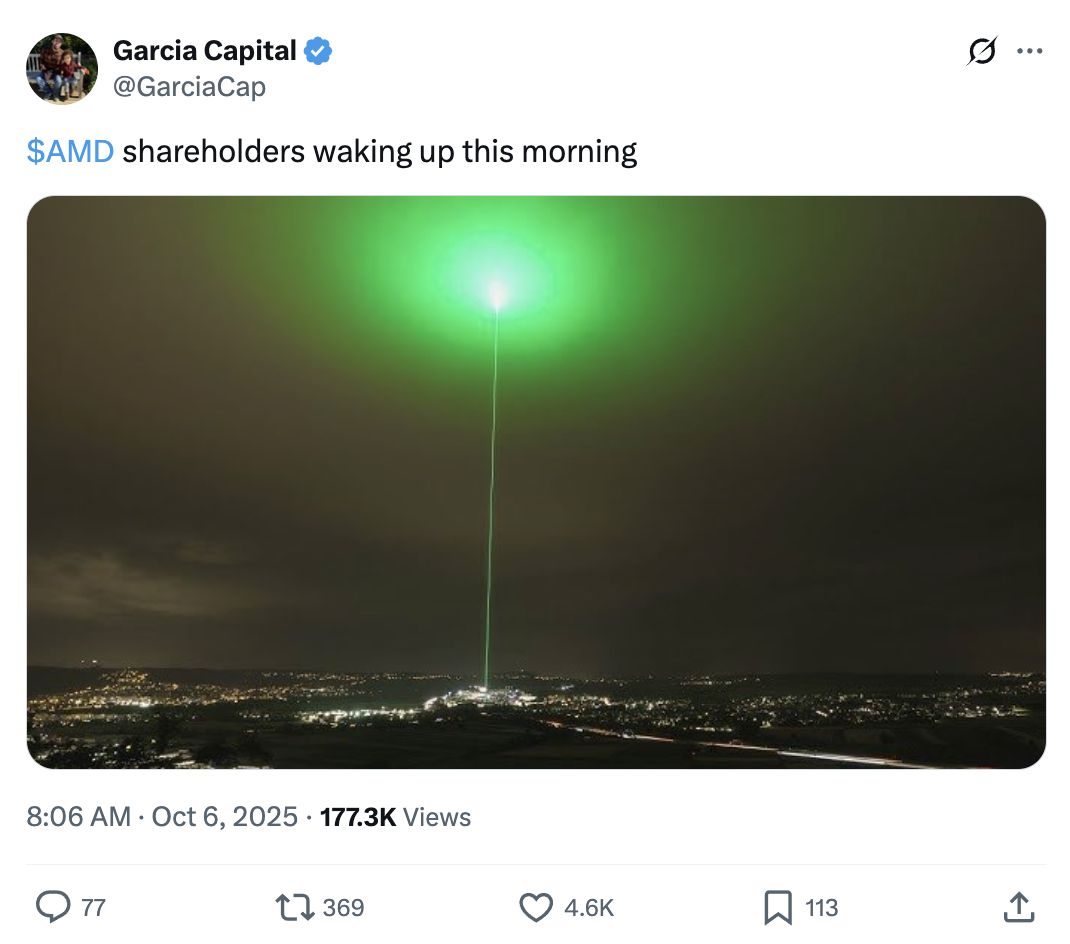Click the 77 replies count

coord(93,908)
